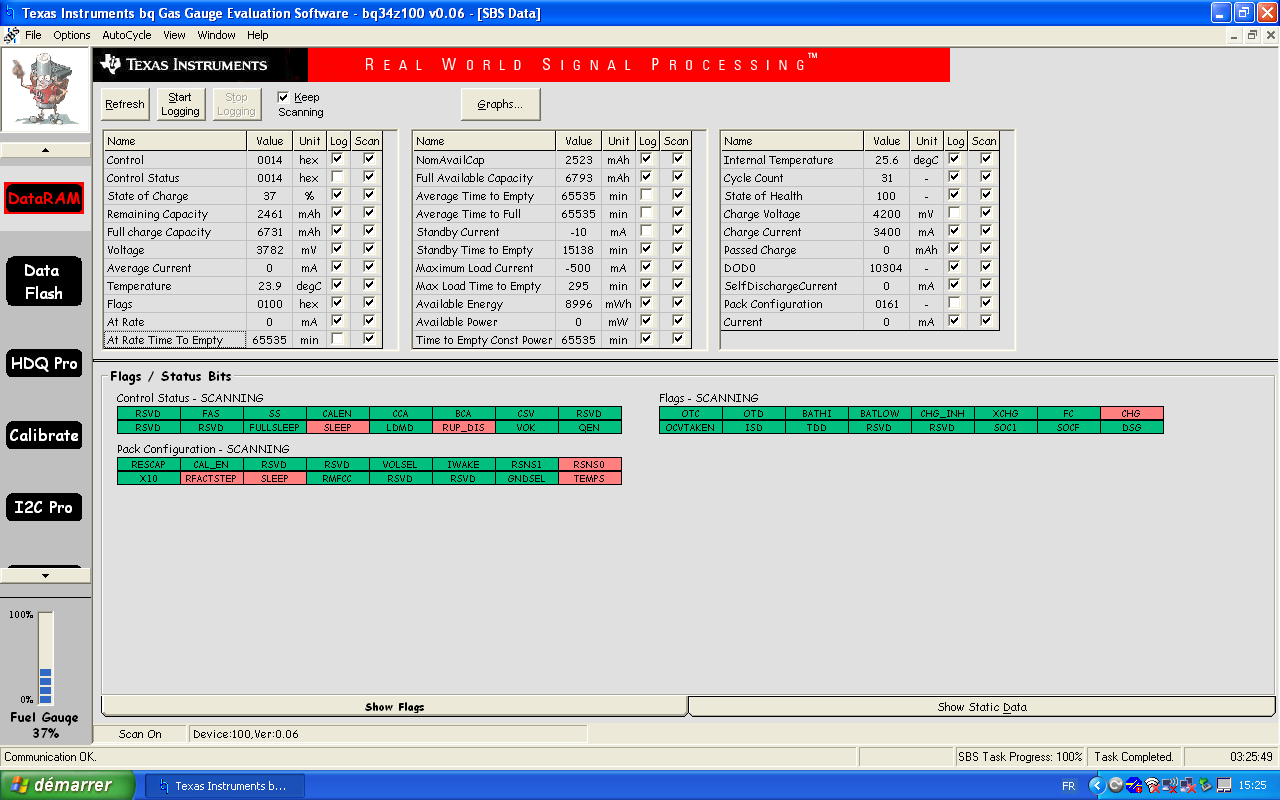Viewport: 1280px width, 800px height.
Task: Click the SBS Task Progress status field
Action: 1020,757
